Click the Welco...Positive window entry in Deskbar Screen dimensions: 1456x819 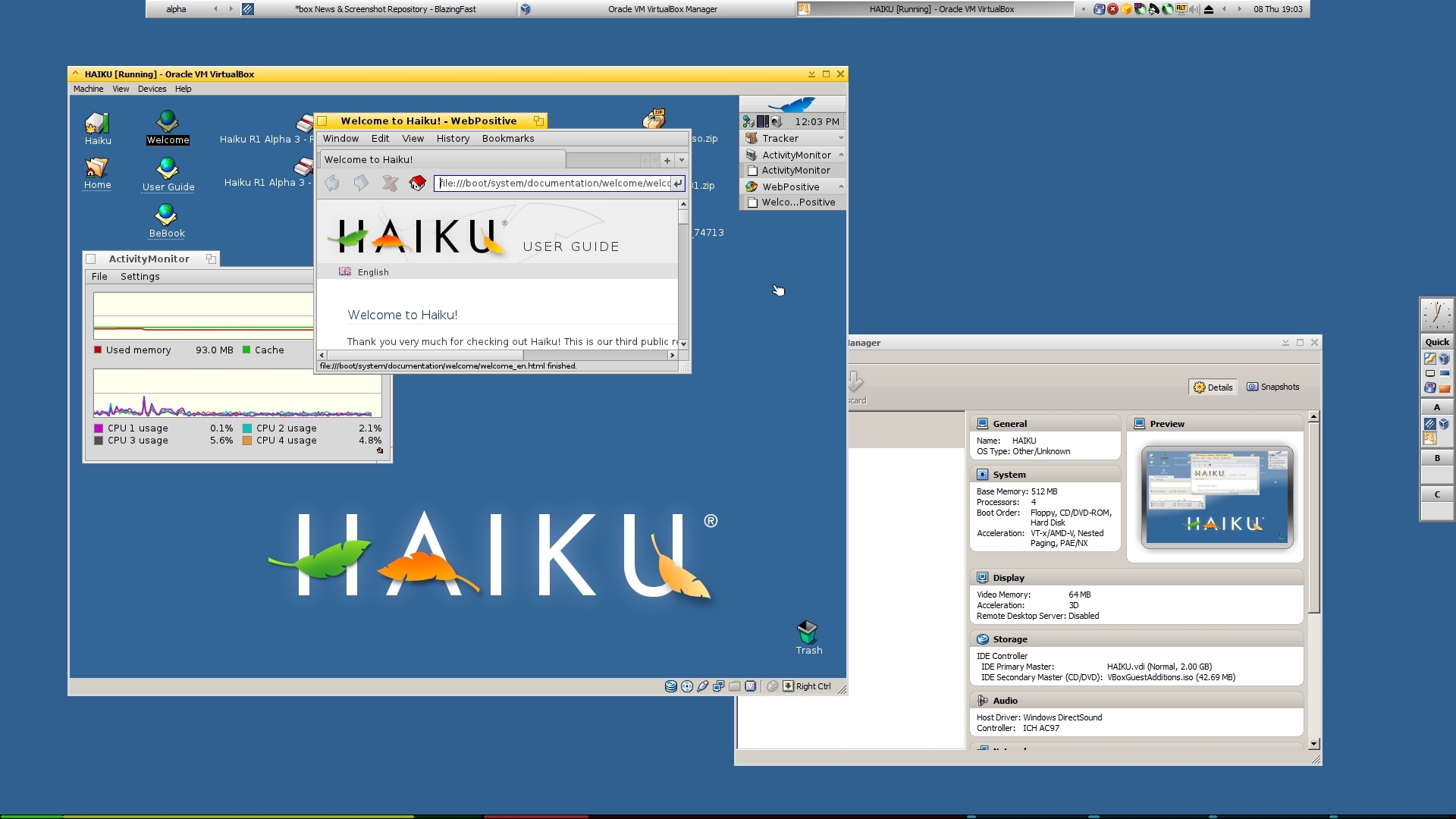point(792,202)
